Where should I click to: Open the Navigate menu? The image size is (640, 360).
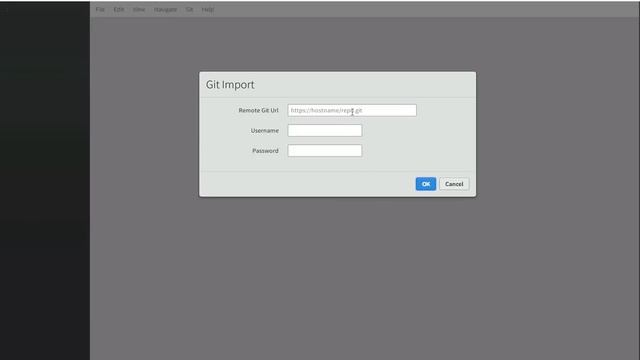[x=165, y=9]
